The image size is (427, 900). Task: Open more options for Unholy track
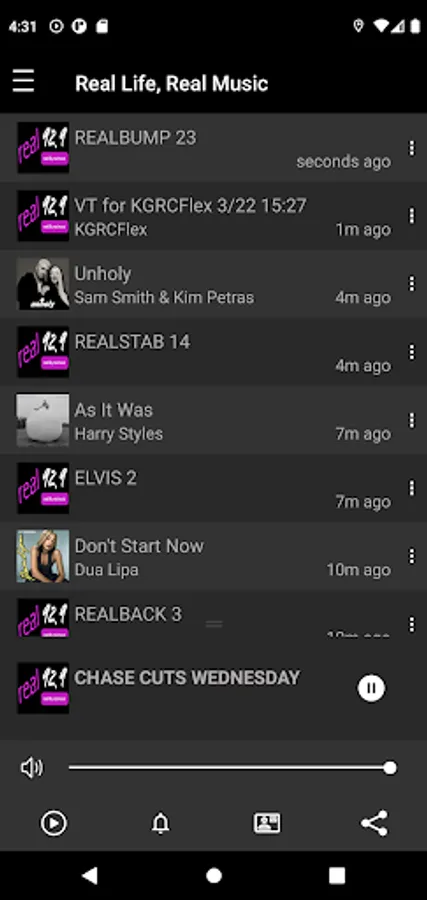click(x=411, y=284)
